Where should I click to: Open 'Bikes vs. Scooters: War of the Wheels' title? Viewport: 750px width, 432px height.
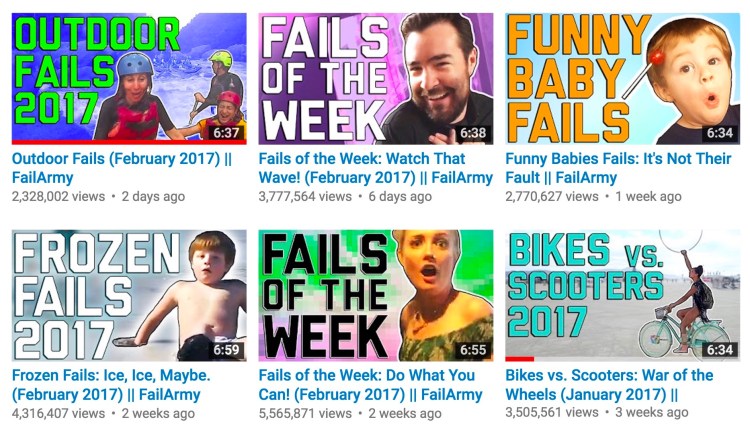click(x=609, y=385)
